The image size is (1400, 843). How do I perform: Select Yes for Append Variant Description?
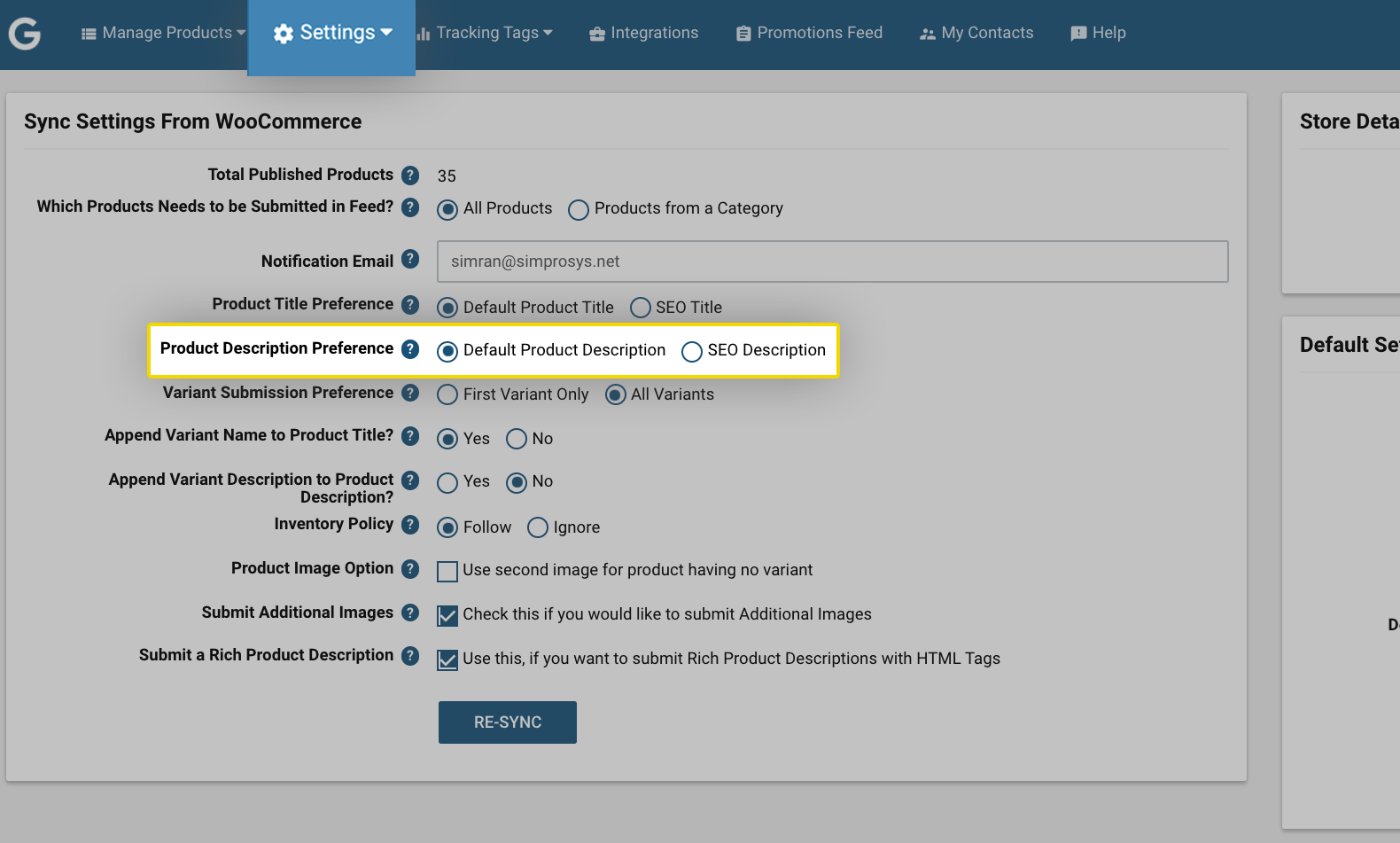(447, 482)
